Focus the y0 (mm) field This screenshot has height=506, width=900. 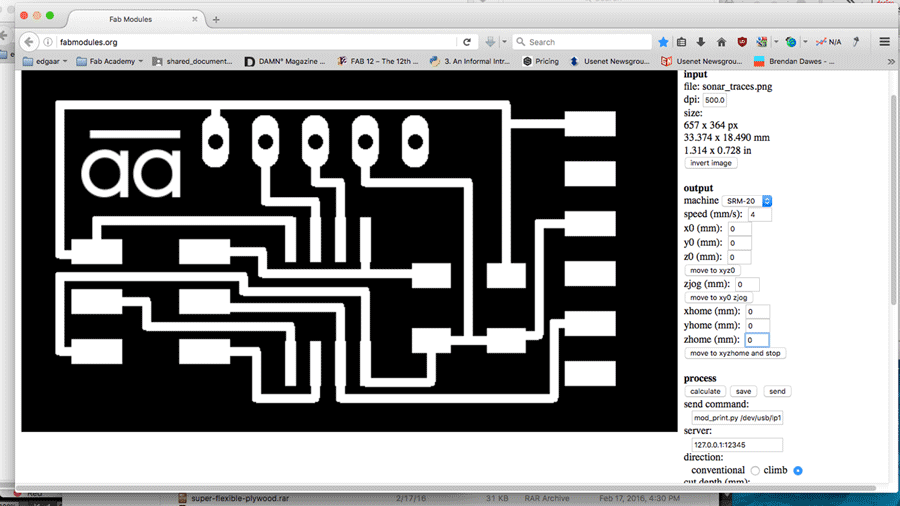coord(739,243)
